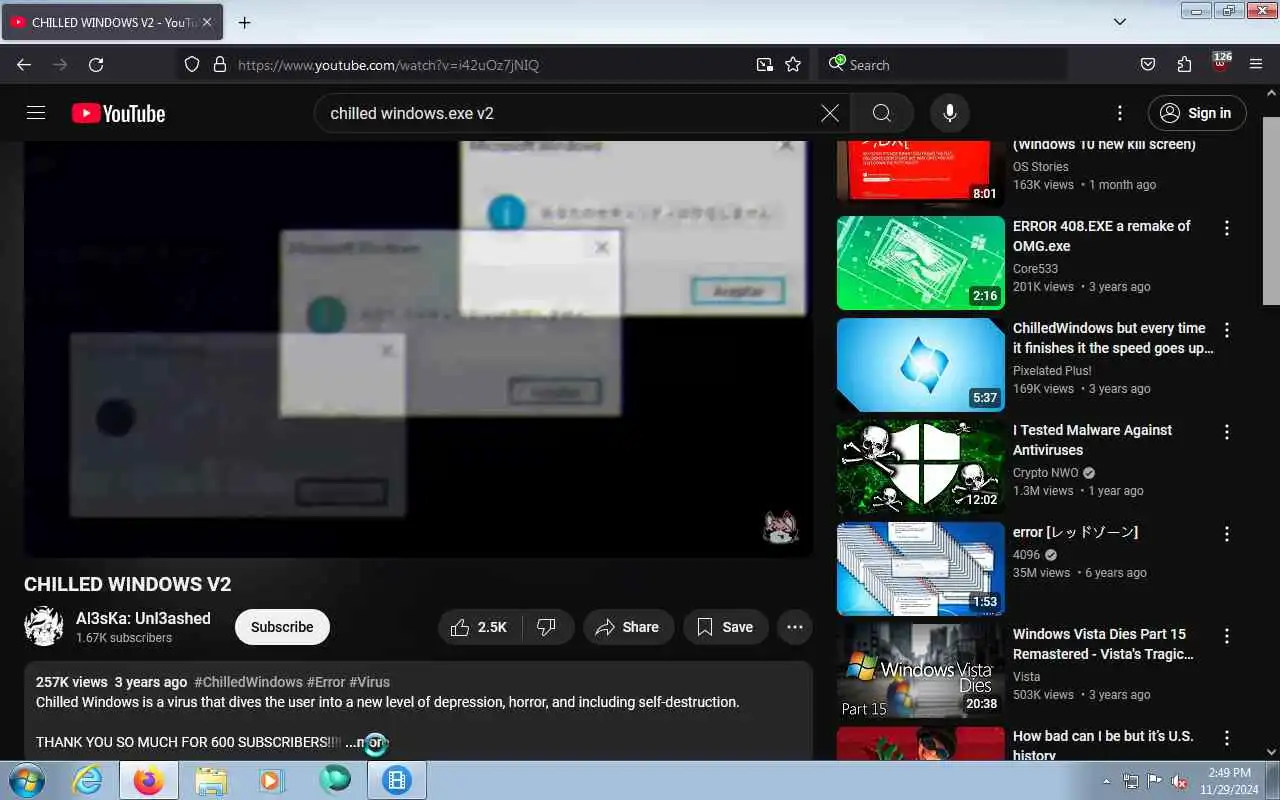
Task: Open the ad blocker extension icon
Action: (1220, 63)
